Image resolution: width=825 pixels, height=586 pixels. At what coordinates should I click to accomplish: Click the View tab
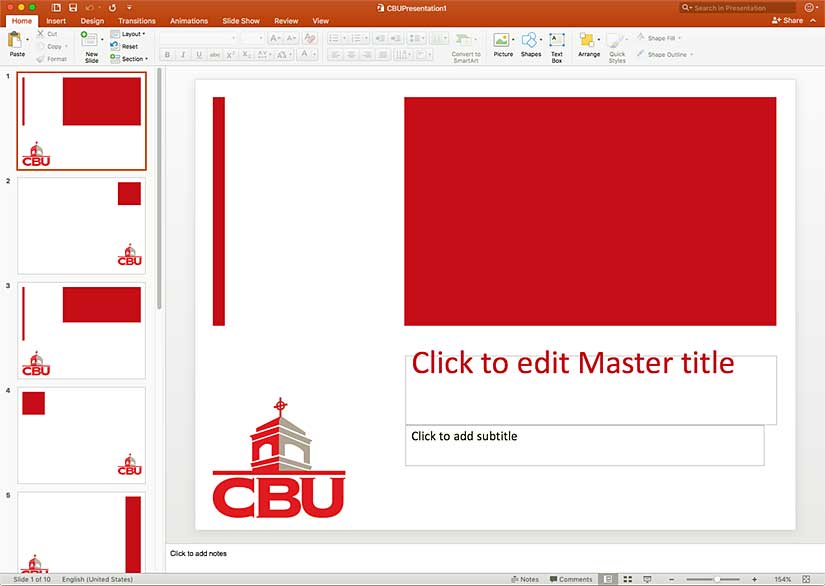(320, 21)
